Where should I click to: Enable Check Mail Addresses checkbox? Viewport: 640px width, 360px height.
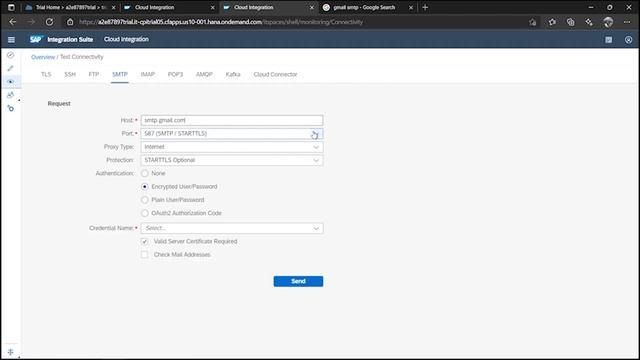click(x=144, y=255)
